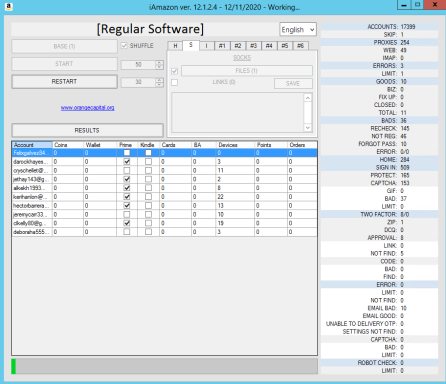The width and height of the screenshot is (446, 384).
Task: Switch to the #3 tab
Action: [253, 46]
